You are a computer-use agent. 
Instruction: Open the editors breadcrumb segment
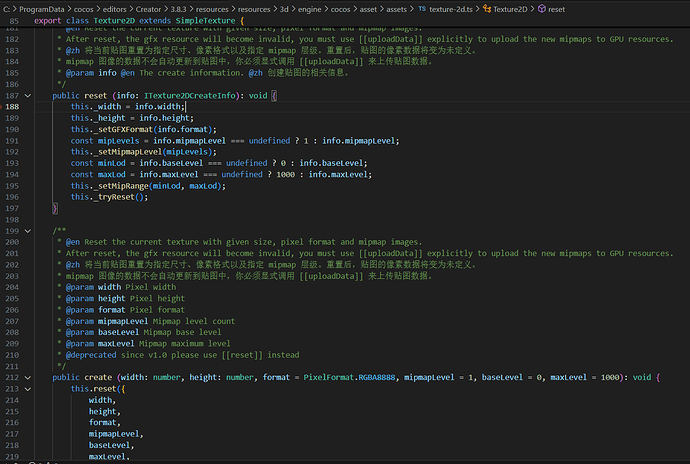coord(122,8)
